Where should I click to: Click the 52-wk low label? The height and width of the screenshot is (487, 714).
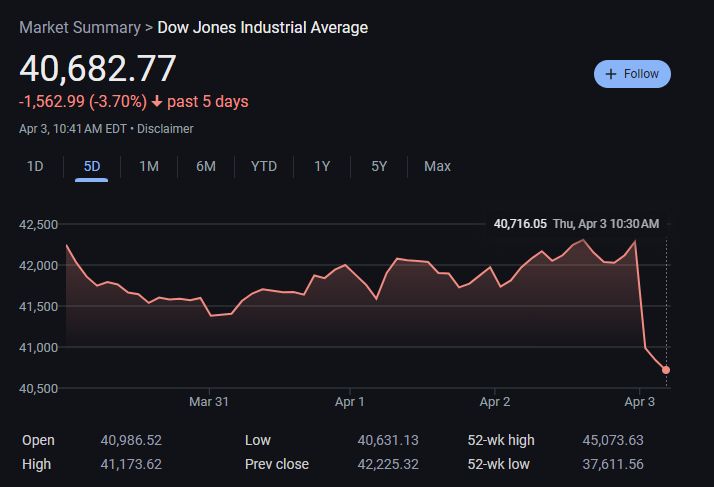[x=499, y=464]
